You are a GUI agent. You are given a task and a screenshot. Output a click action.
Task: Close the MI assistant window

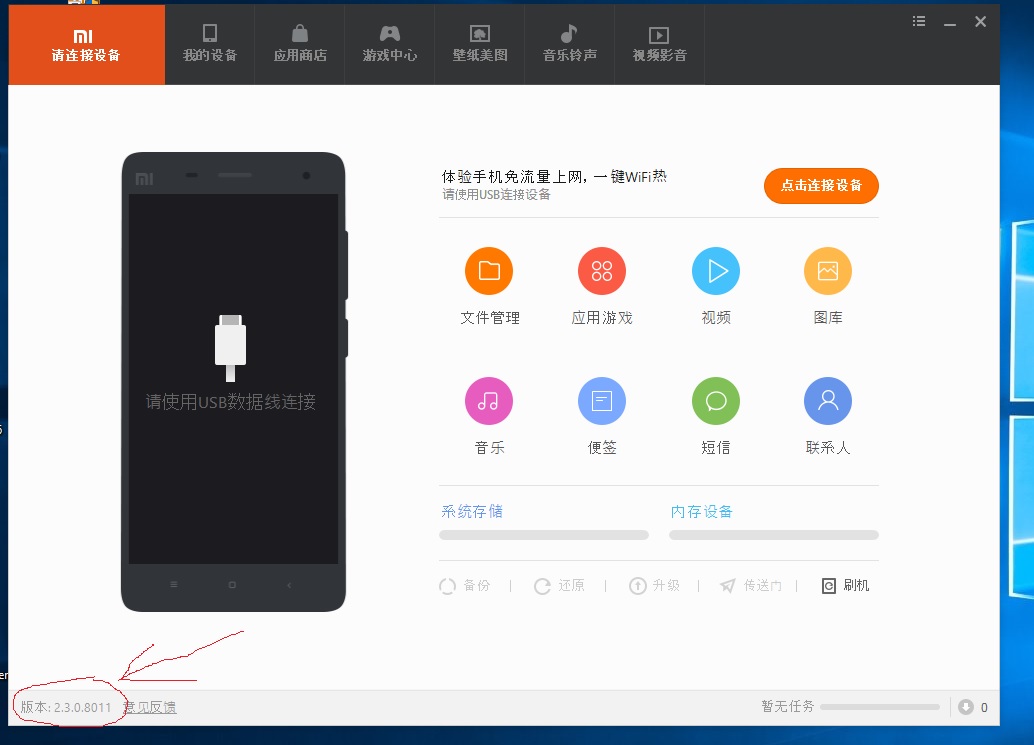[x=981, y=22]
